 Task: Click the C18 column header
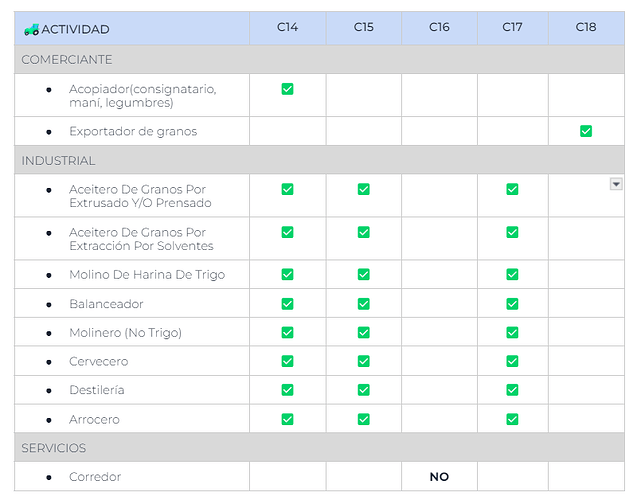pyautogui.click(x=586, y=27)
